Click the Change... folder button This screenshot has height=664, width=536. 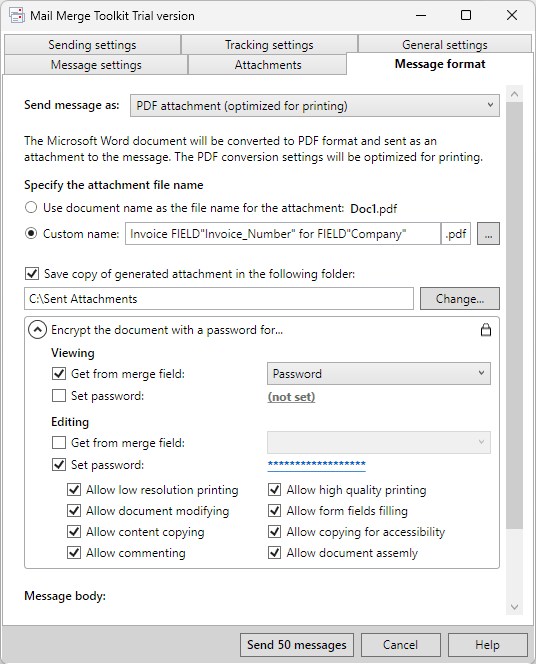460,299
